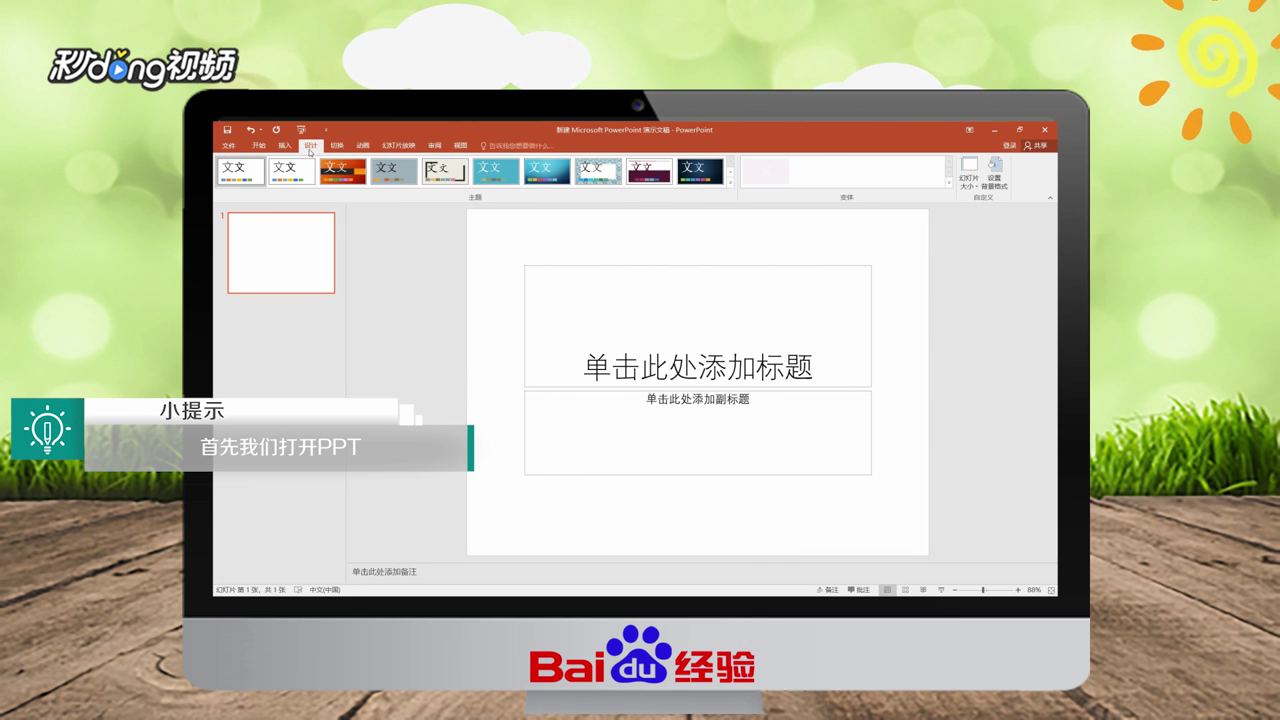Open the 视图 ribbon tab
Image resolution: width=1280 pixels, height=720 pixels.
[460, 146]
